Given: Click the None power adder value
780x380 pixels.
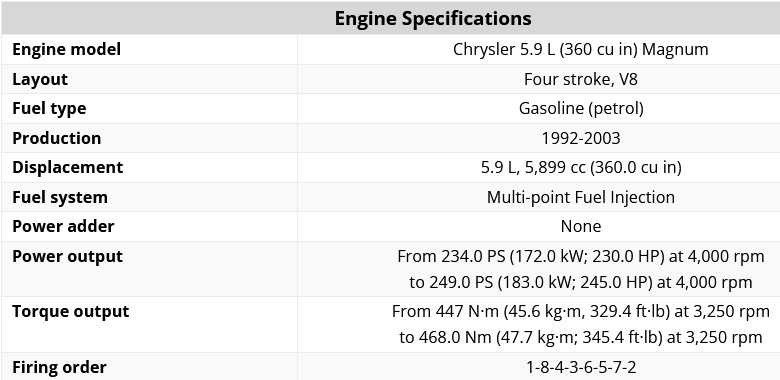Looking at the screenshot, I should tap(581, 226).
